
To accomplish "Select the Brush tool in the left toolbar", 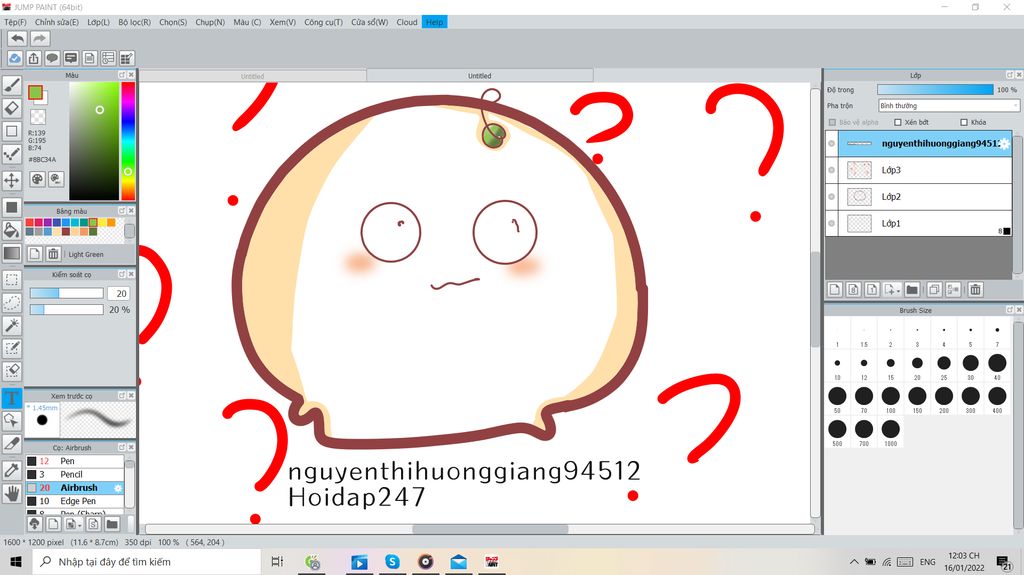I will coord(12,85).
